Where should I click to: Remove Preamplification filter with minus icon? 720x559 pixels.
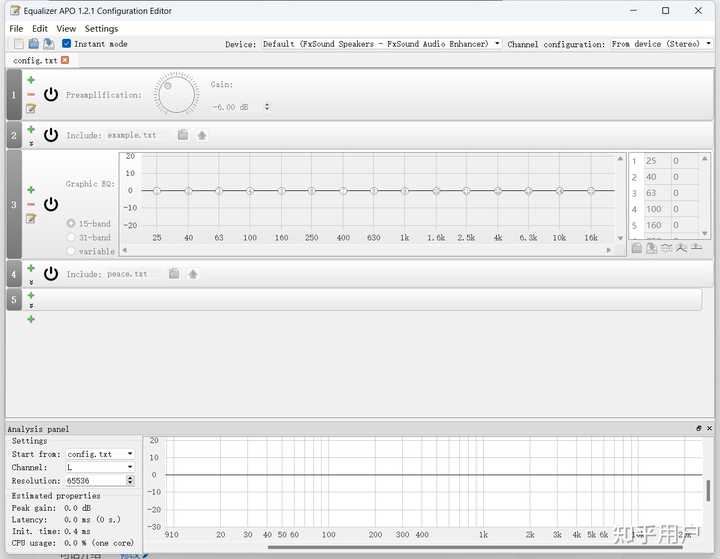pos(31,94)
